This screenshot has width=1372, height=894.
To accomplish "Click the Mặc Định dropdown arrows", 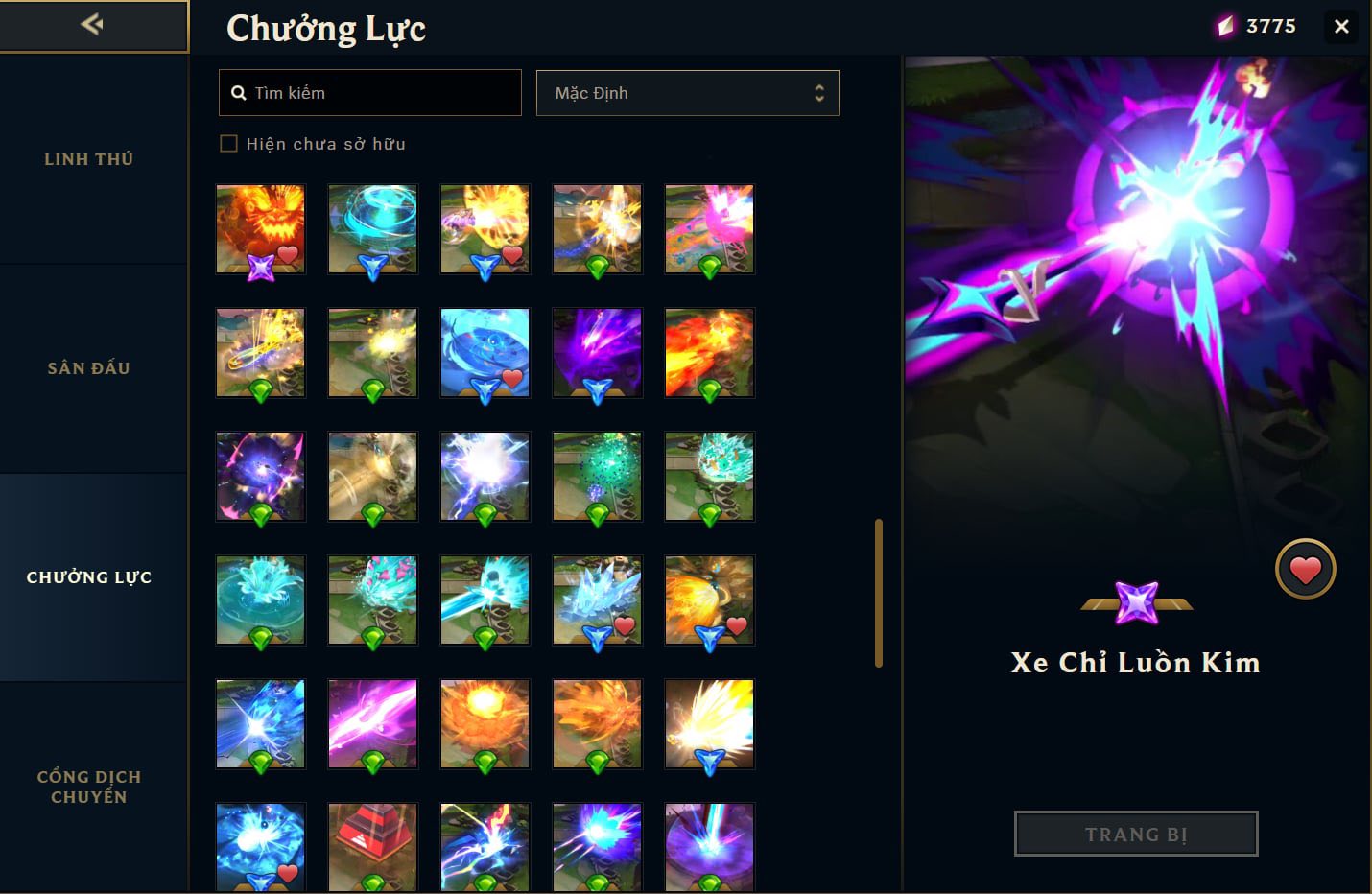I will pos(818,93).
